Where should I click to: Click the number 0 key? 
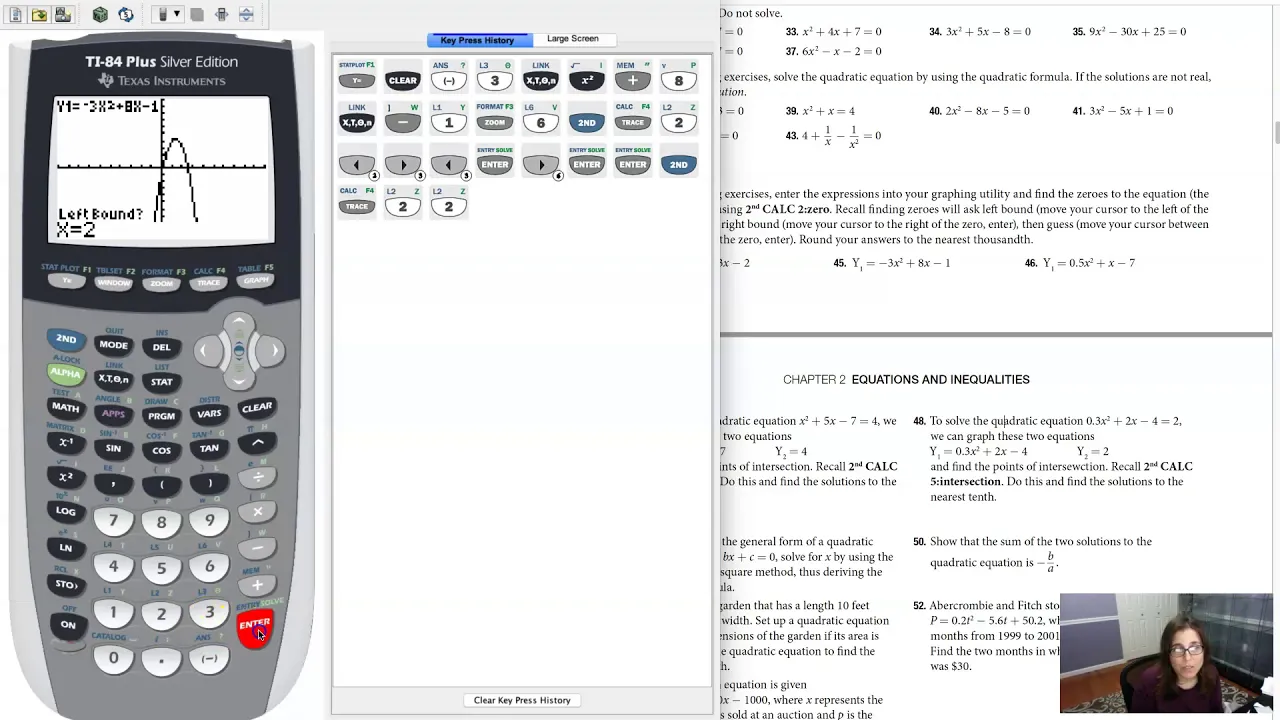point(113,658)
